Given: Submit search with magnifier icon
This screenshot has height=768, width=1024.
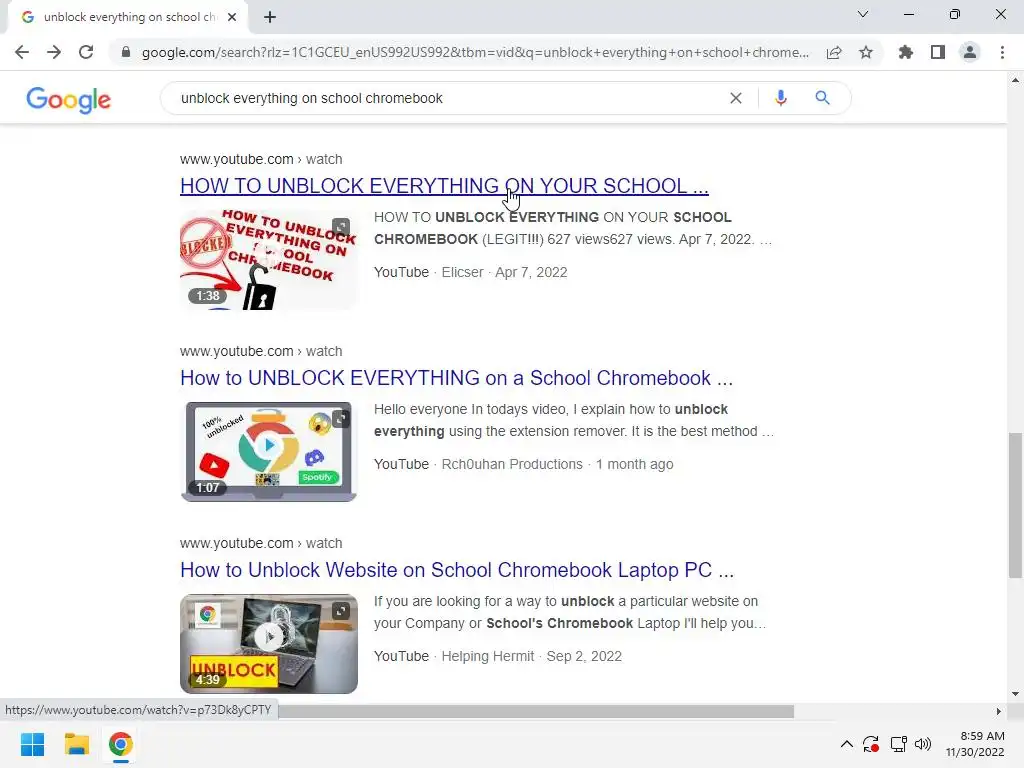Looking at the screenshot, I should (822, 98).
